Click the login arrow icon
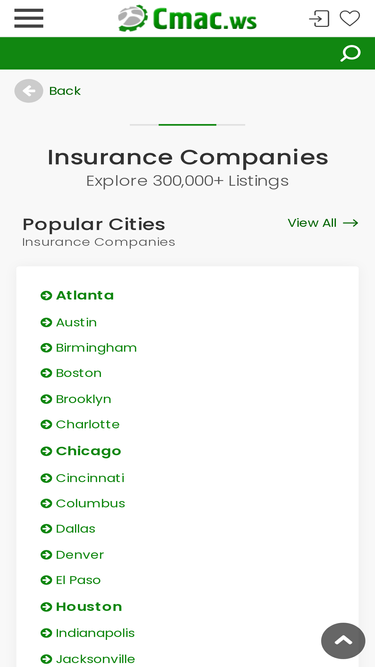Screen dimensions: 375x667 tap(319, 19)
